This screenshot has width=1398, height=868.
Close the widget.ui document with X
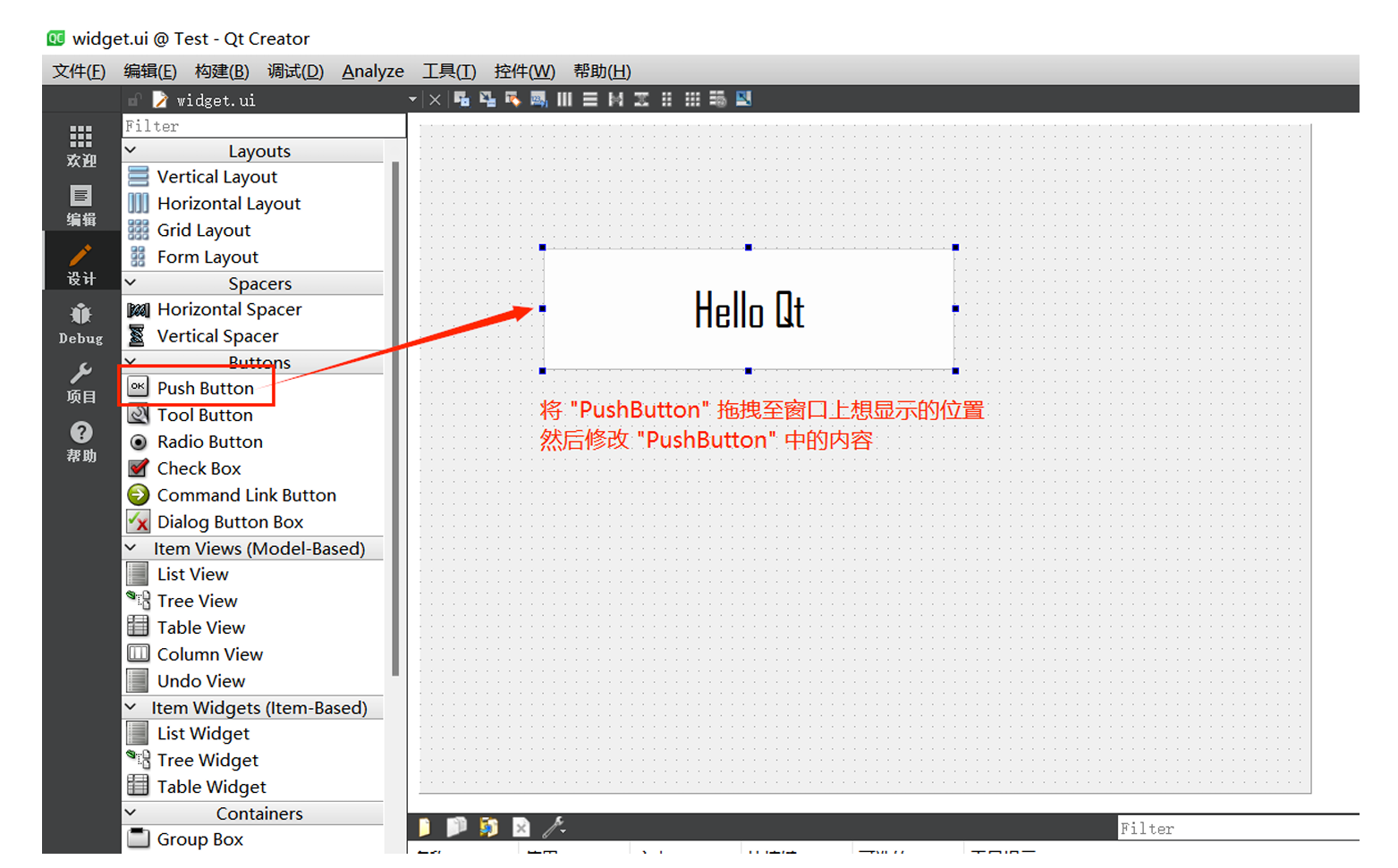(435, 99)
